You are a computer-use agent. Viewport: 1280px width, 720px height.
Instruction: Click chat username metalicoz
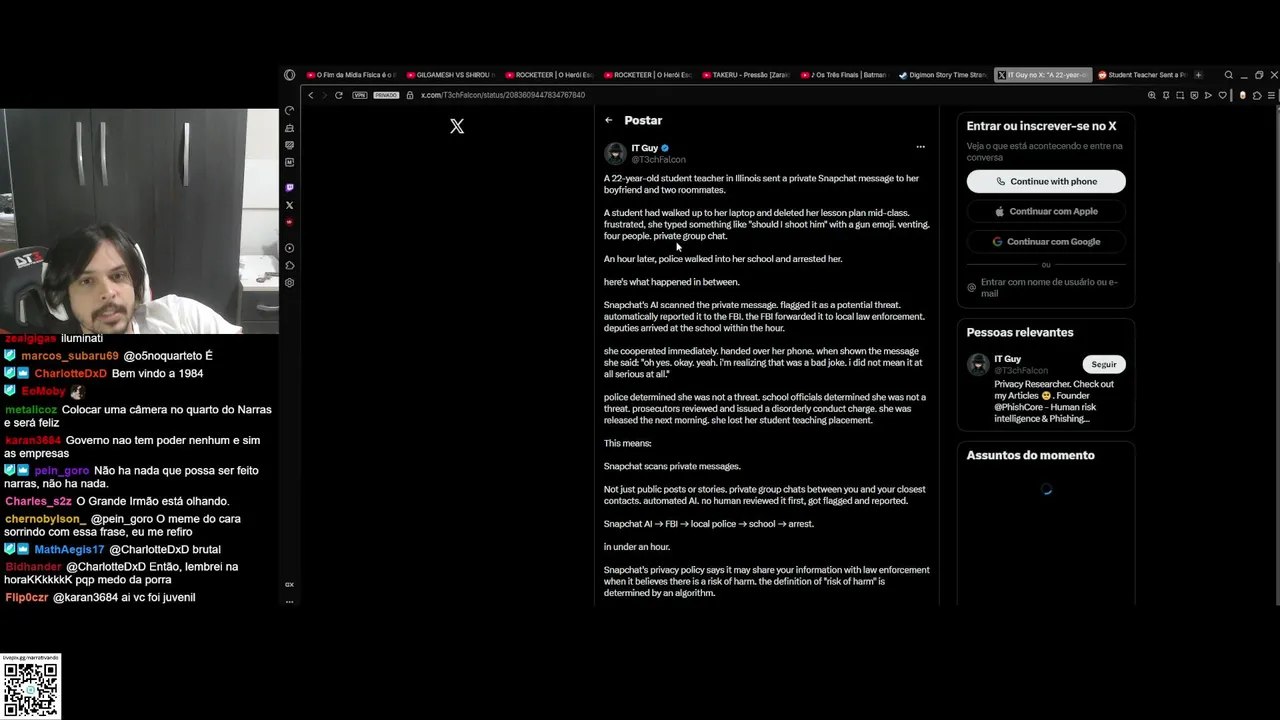[31, 410]
